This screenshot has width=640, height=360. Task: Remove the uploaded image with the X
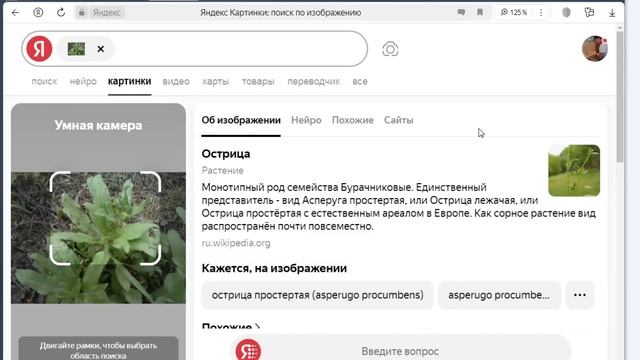(x=101, y=49)
